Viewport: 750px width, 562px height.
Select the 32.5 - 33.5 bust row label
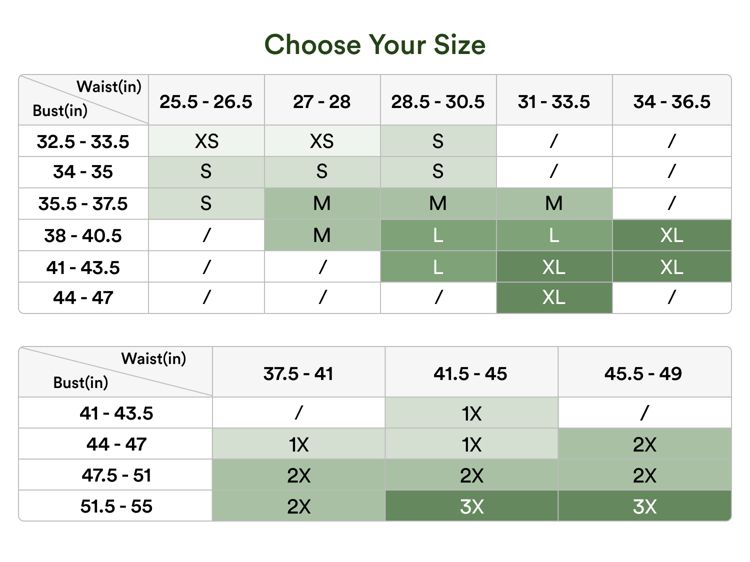[x=84, y=142]
